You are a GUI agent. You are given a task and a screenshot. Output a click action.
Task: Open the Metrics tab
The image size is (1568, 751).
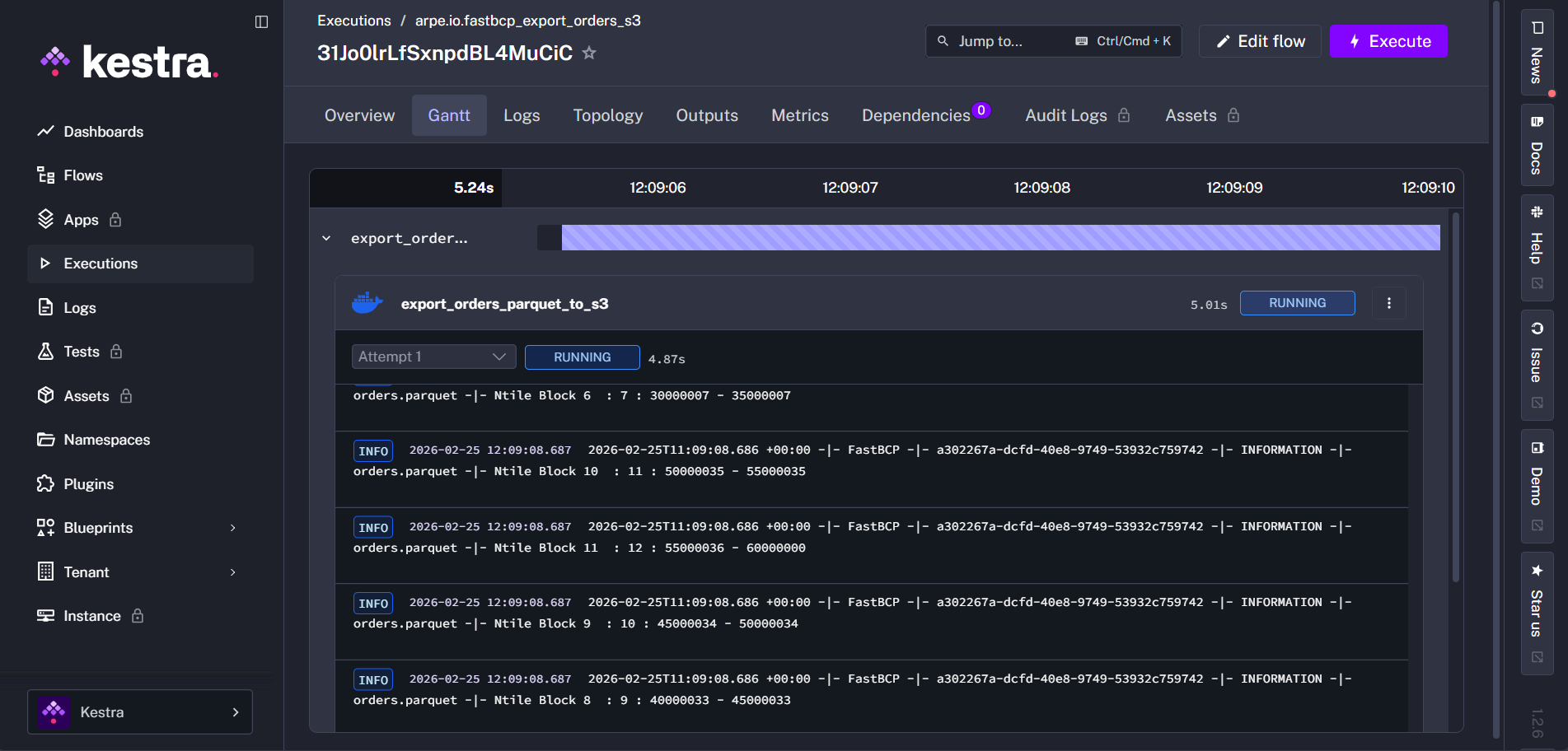(799, 115)
